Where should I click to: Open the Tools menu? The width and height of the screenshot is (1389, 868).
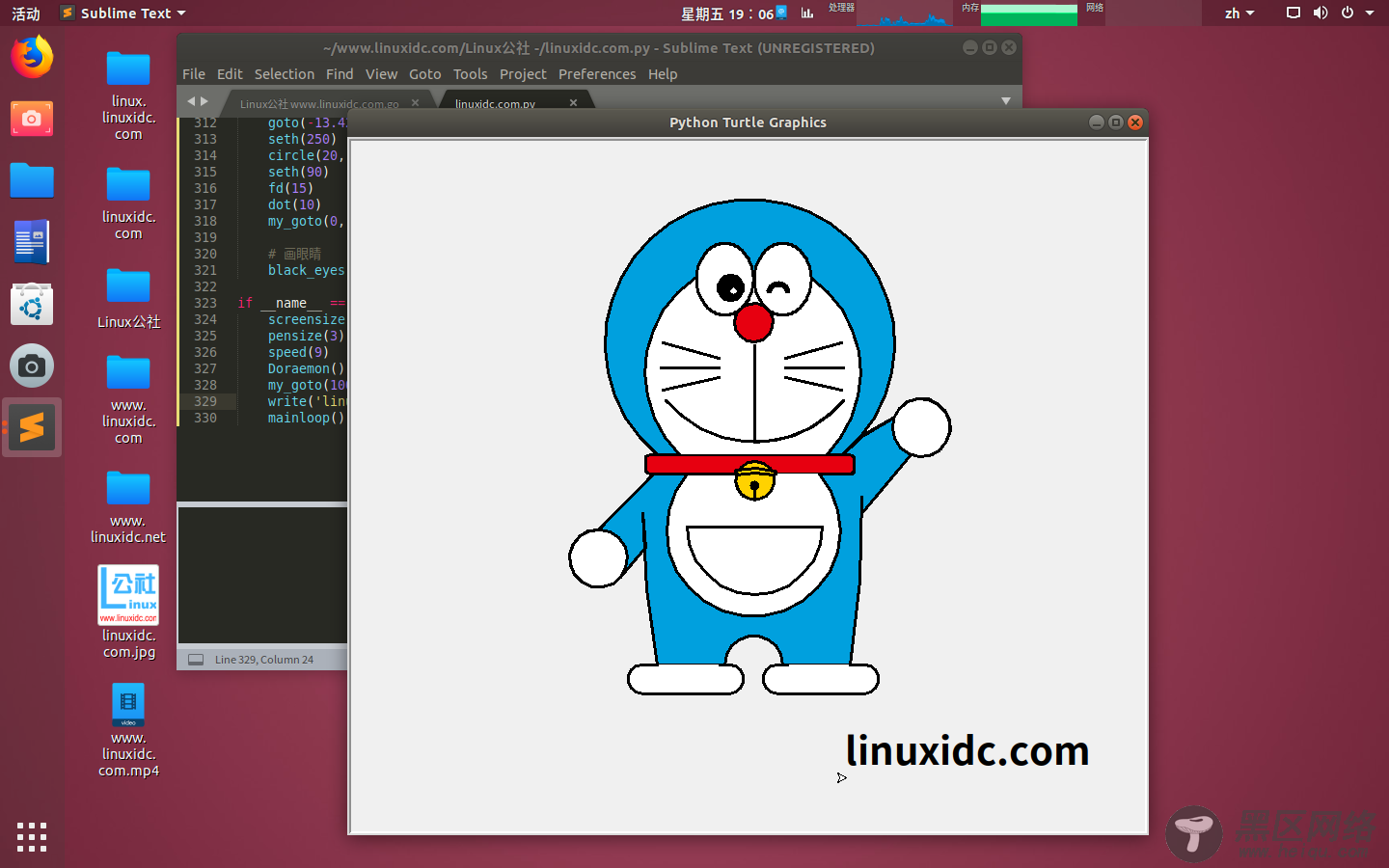(x=471, y=74)
